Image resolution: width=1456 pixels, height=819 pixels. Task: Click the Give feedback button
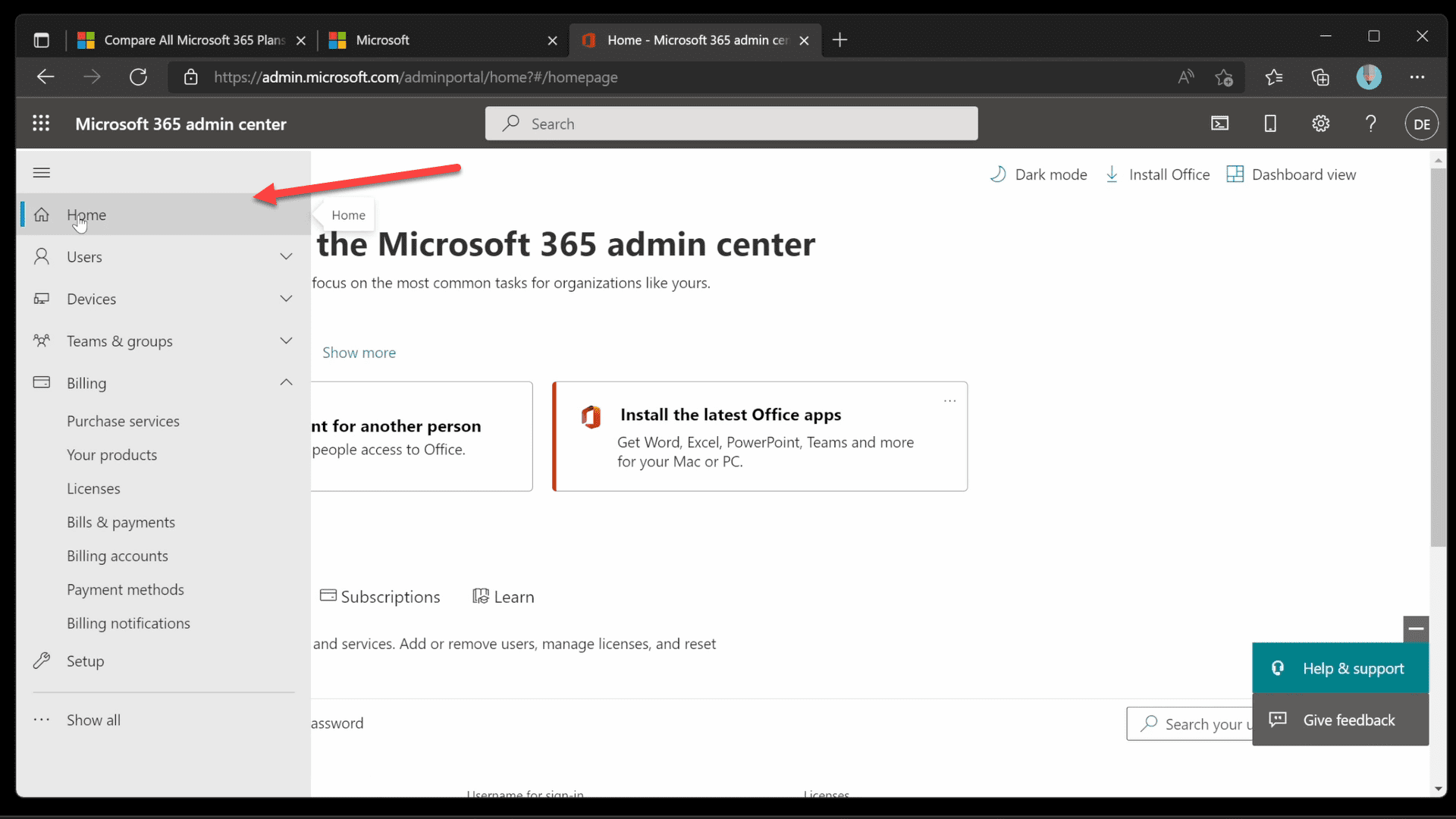pyautogui.click(x=1340, y=720)
